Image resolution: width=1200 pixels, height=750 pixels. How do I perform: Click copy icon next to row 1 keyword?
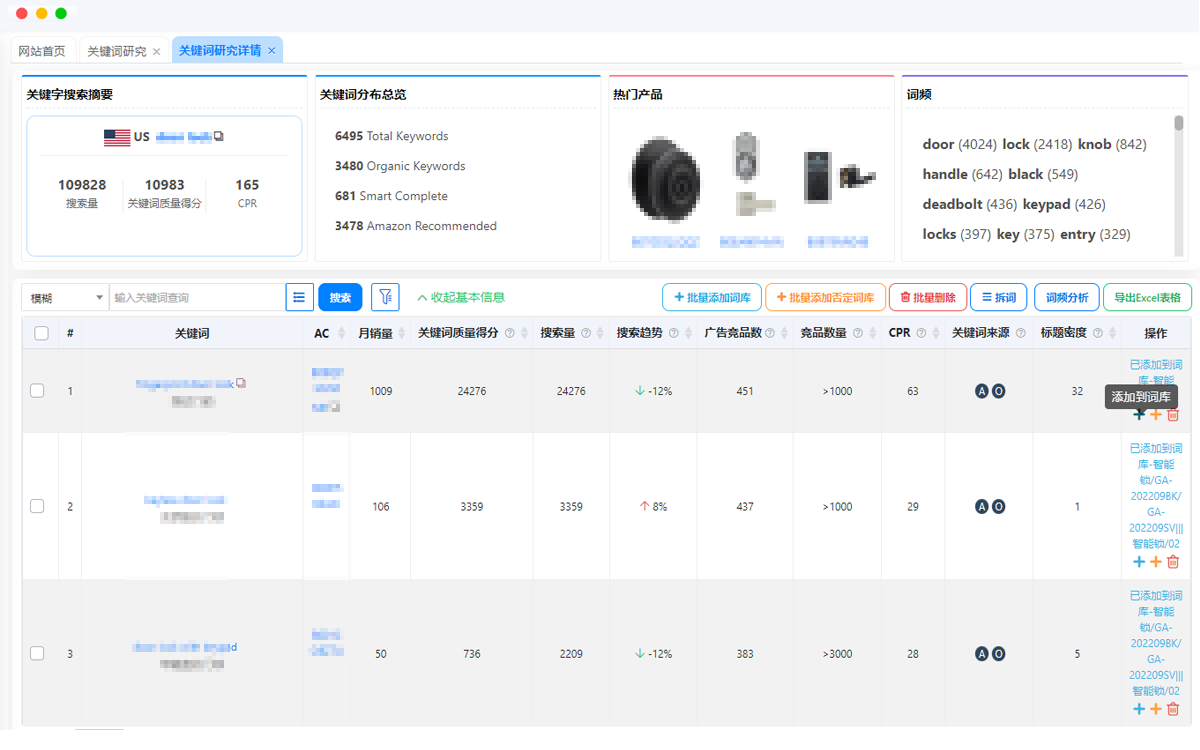[241, 383]
